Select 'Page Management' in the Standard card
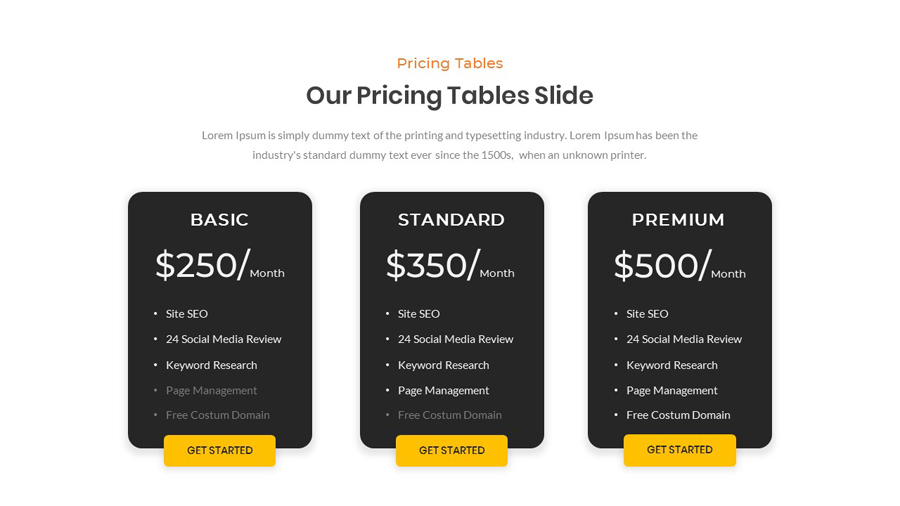 (443, 390)
